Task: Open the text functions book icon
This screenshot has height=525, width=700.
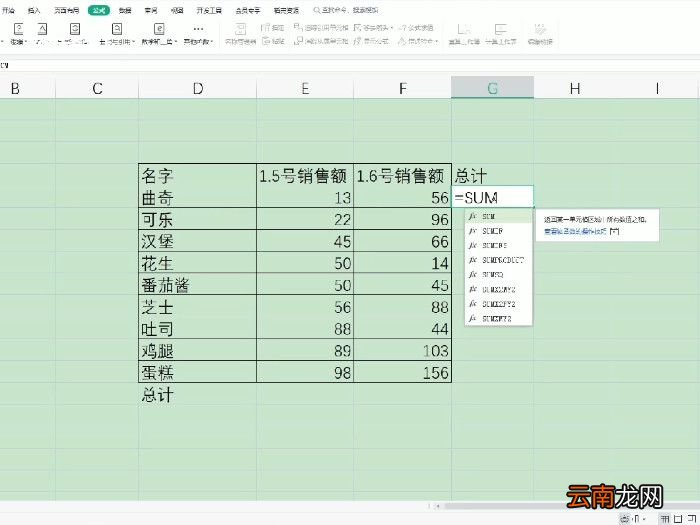Action: point(42,29)
